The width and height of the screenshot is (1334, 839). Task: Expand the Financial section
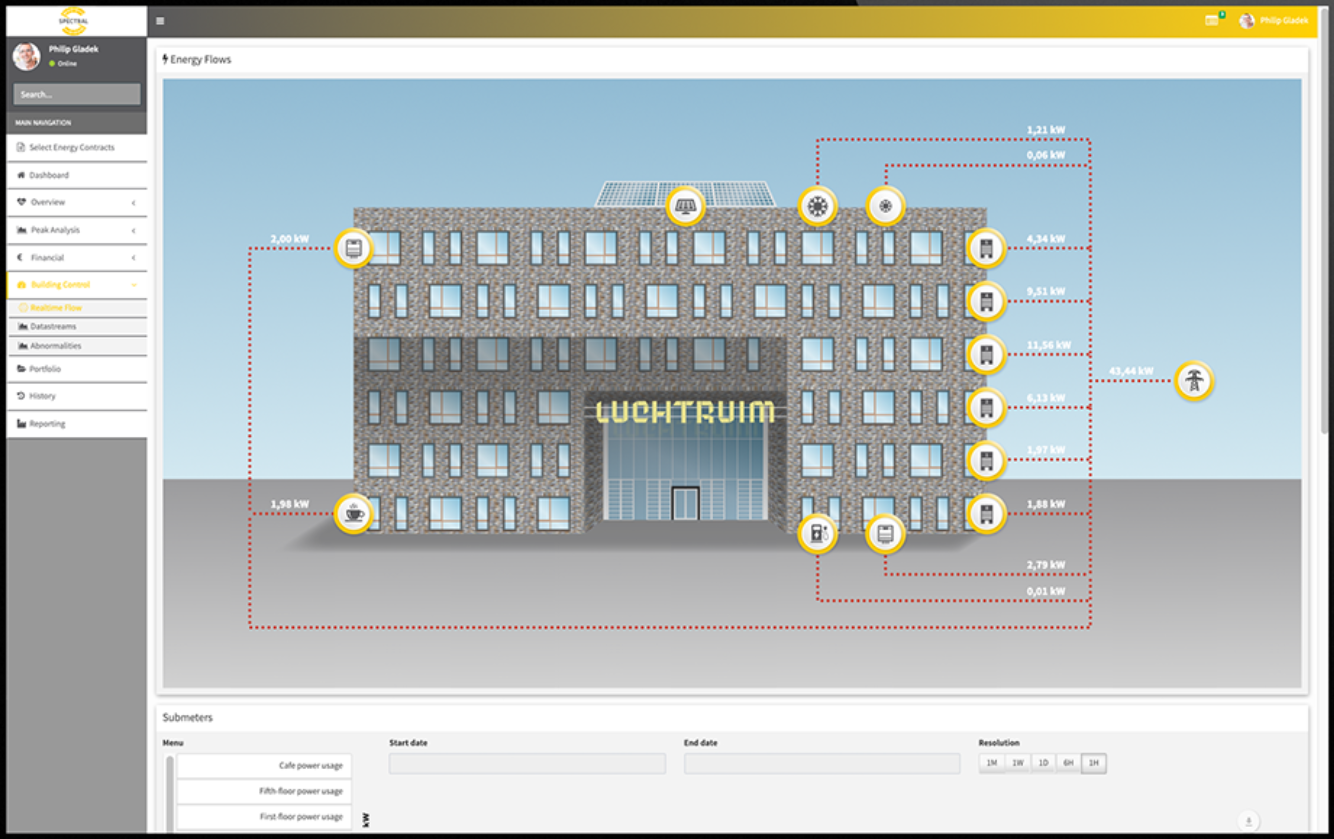click(77, 257)
